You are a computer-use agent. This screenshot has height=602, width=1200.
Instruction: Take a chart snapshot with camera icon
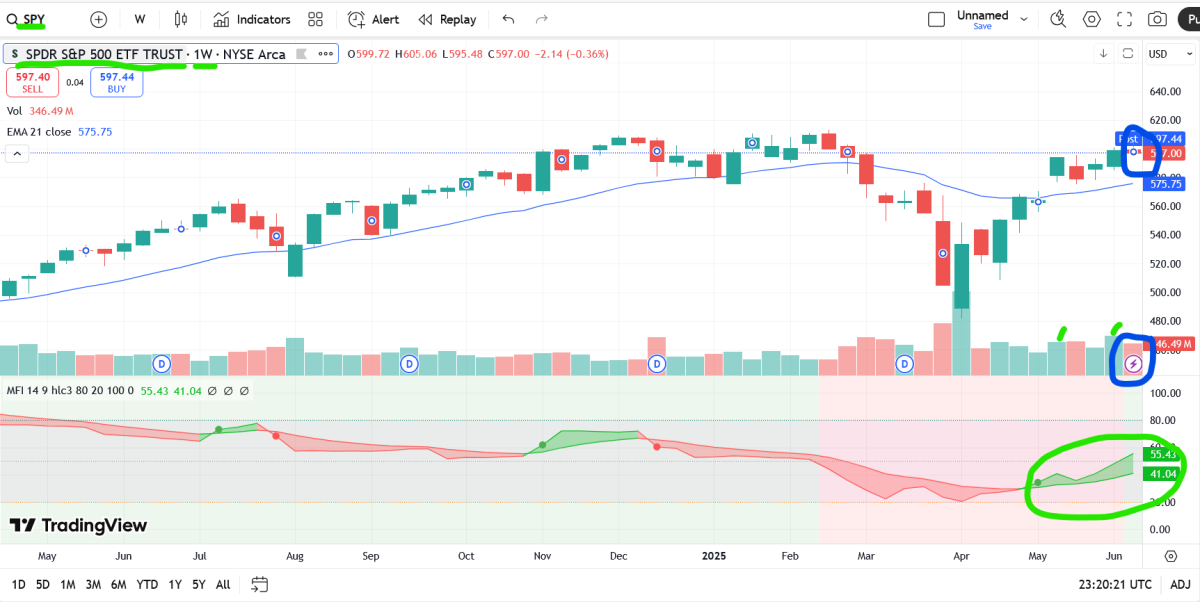click(1157, 19)
